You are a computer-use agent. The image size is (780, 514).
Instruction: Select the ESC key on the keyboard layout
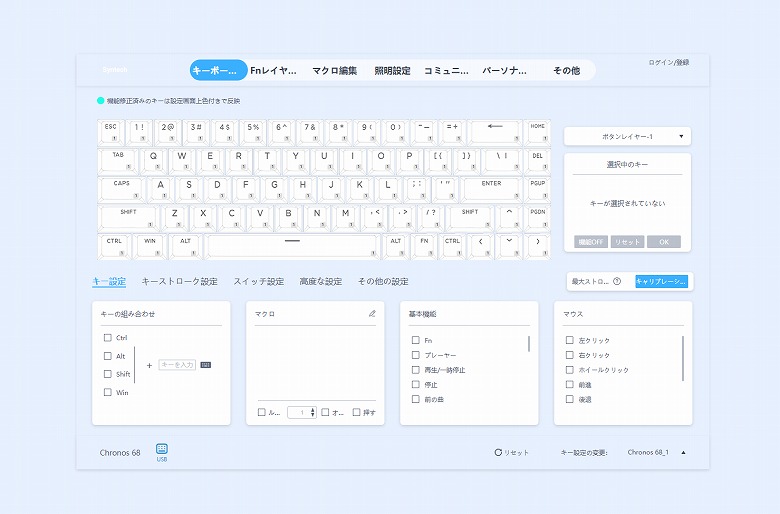pyautogui.click(x=111, y=132)
